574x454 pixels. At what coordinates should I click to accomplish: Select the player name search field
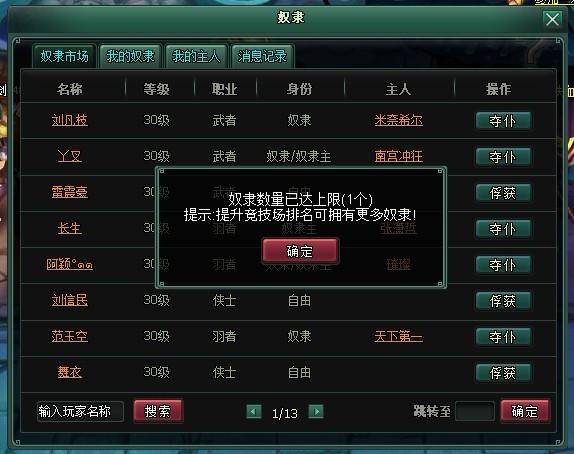click(x=80, y=412)
